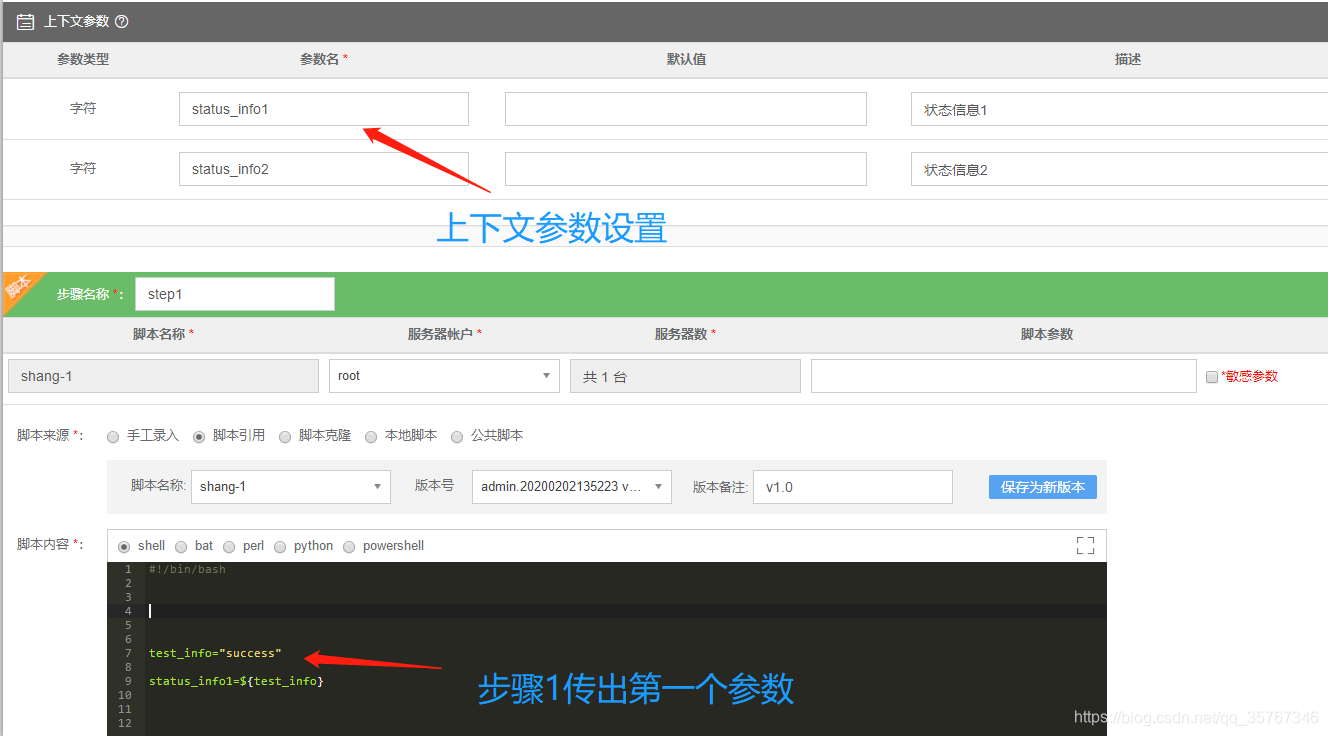Click the 状态信息1 description field
1328x736 pixels.
tap(1119, 109)
